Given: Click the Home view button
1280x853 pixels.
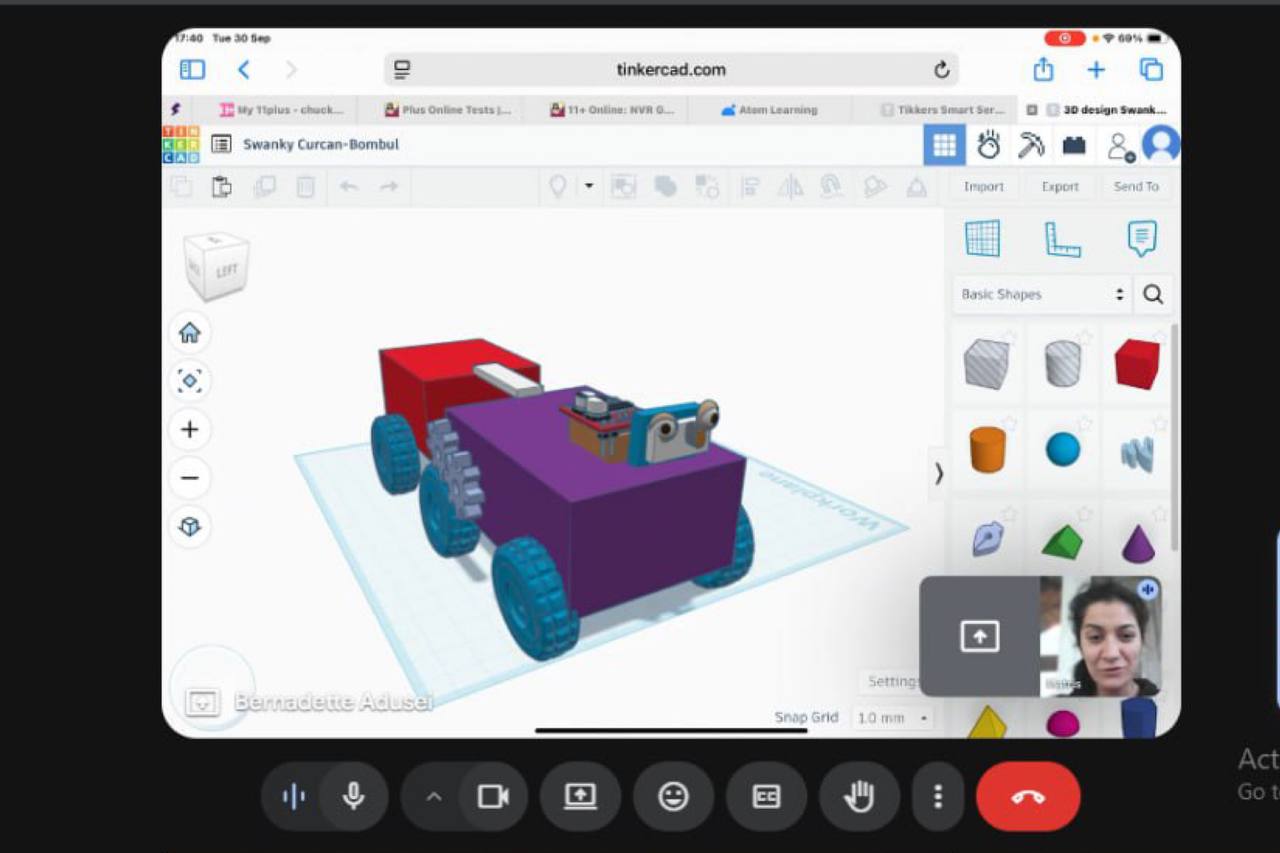Looking at the screenshot, I should (190, 333).
